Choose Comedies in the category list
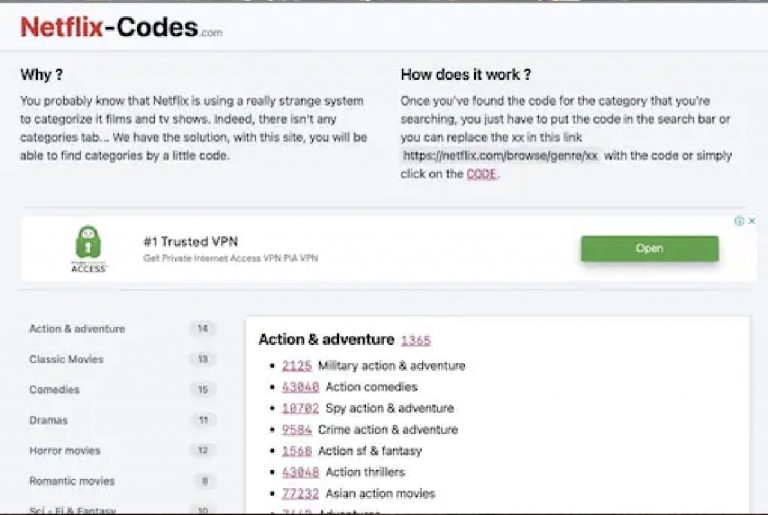The image size is (768, 515). click(x=54, y=390)
